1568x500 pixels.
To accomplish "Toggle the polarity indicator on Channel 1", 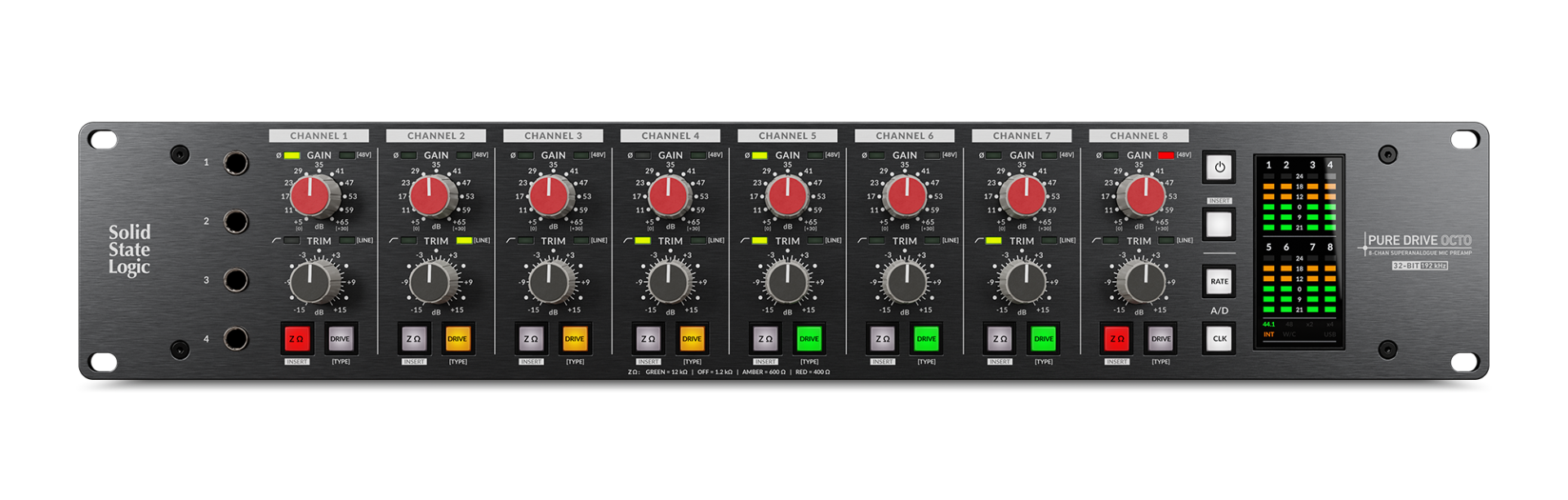I will tap(292, 155).
